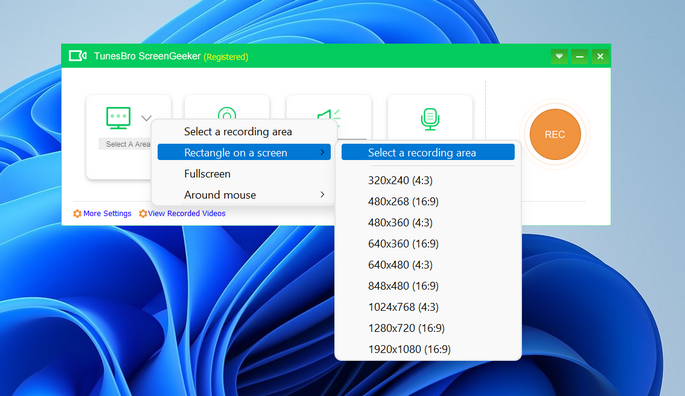Click the gear icon beside More Settings
The height and width of the screenshot is (396, 685).
(x=77, y=213)
